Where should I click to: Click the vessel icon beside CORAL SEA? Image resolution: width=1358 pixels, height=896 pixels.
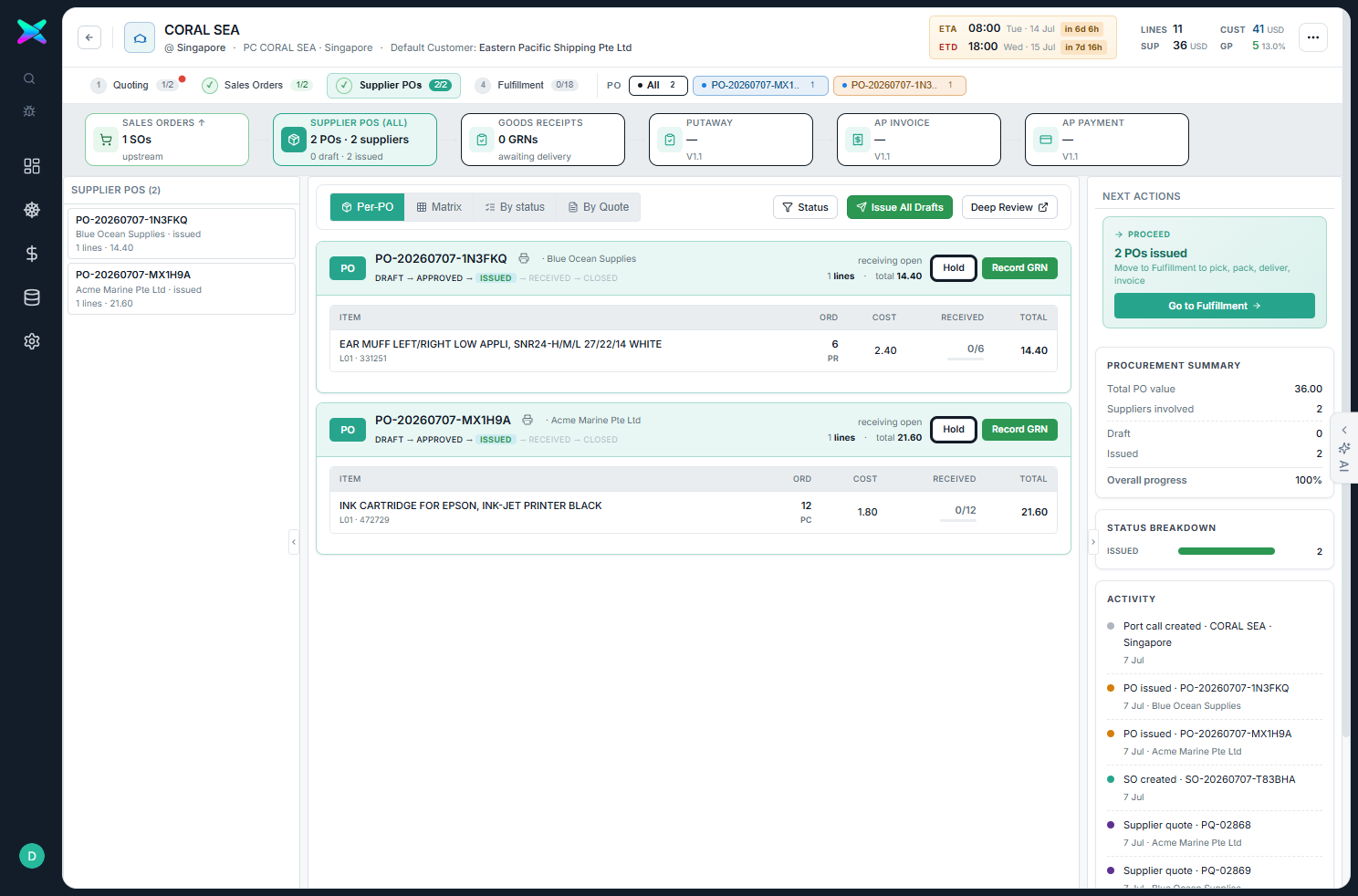(140, 37)
